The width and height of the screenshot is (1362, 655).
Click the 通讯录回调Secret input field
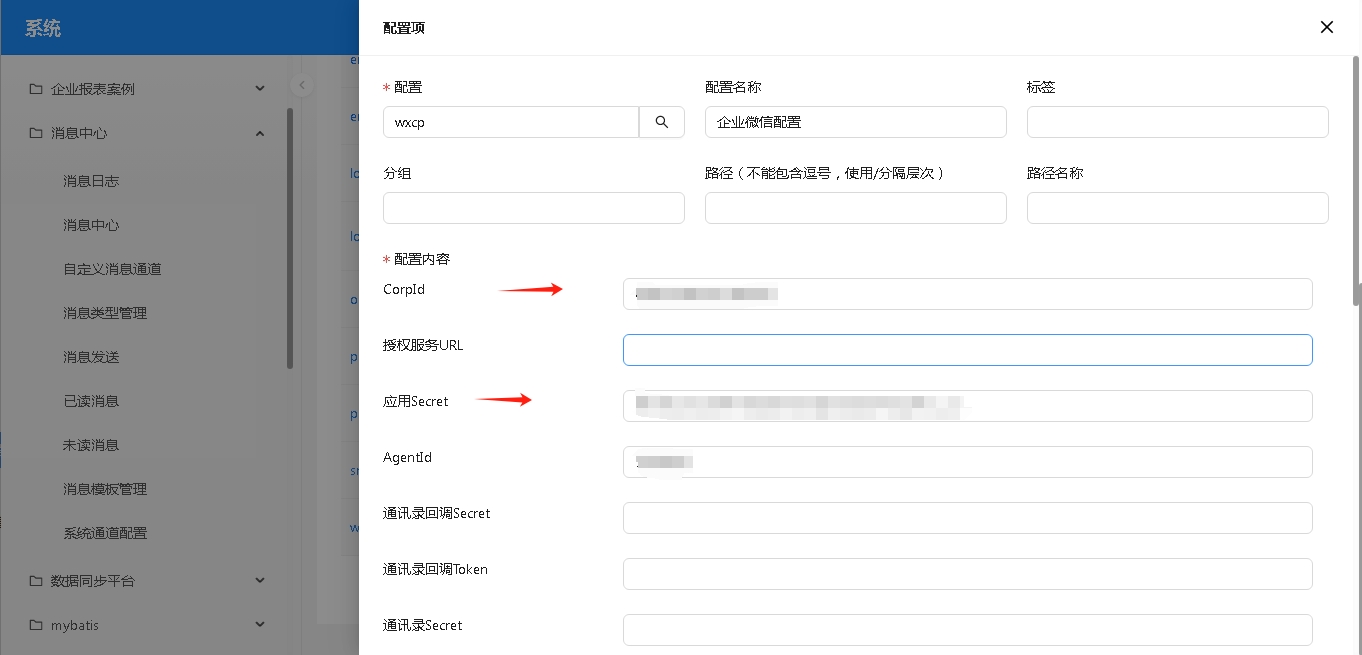pos(967,518)
